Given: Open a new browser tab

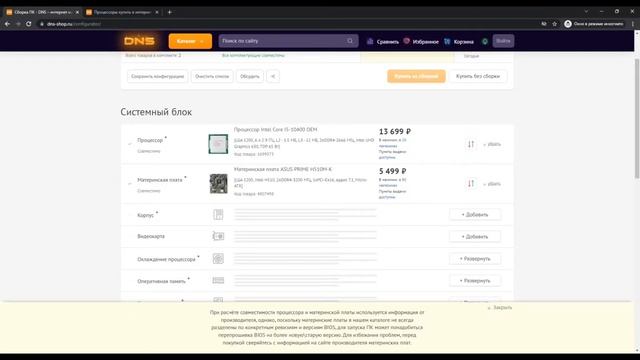Looking at the screenshot, I should tap(169, 12).
